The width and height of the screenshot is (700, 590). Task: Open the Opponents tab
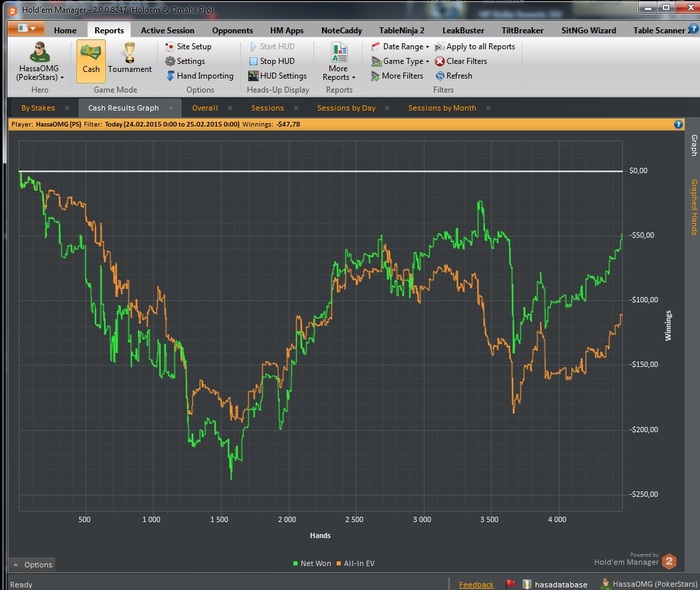(232, 30)
